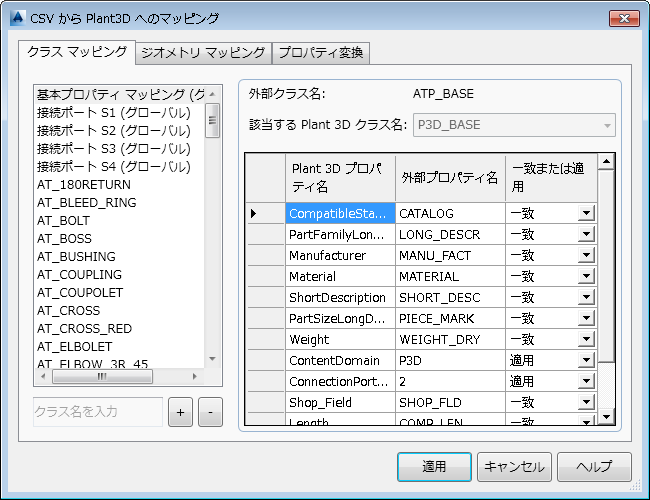
Task: Click the 適用 button at bottom
Action: [434, 467]
